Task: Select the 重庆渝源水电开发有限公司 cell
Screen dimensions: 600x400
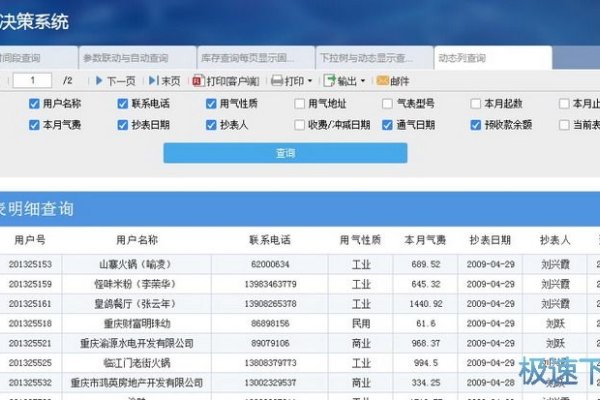Action: [137, 343]
